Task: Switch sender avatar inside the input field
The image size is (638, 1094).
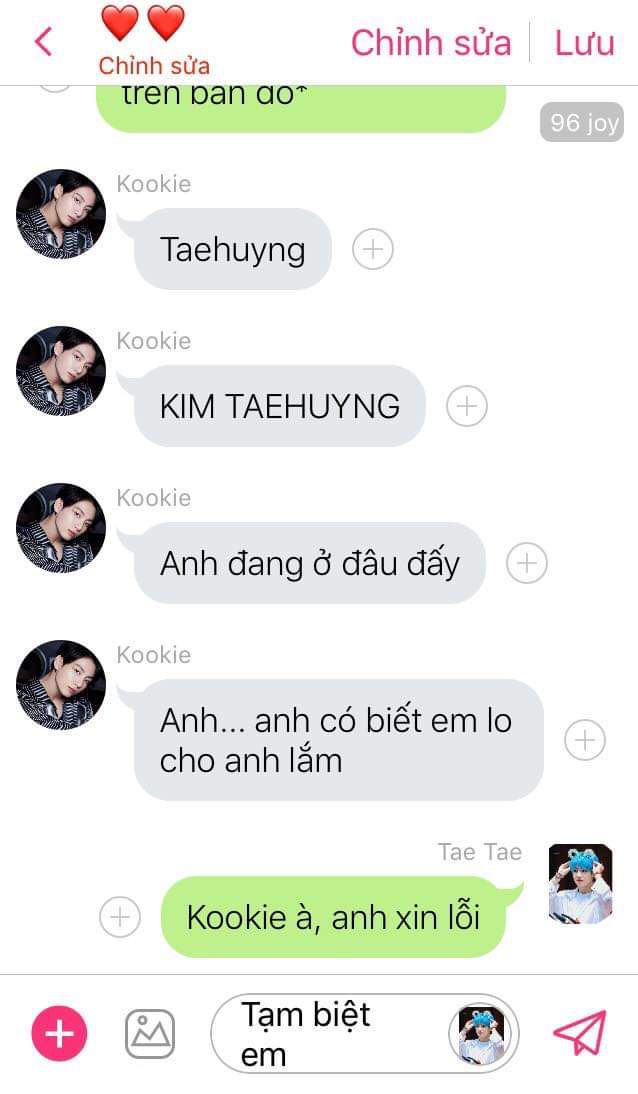Action: point(480,1033)
